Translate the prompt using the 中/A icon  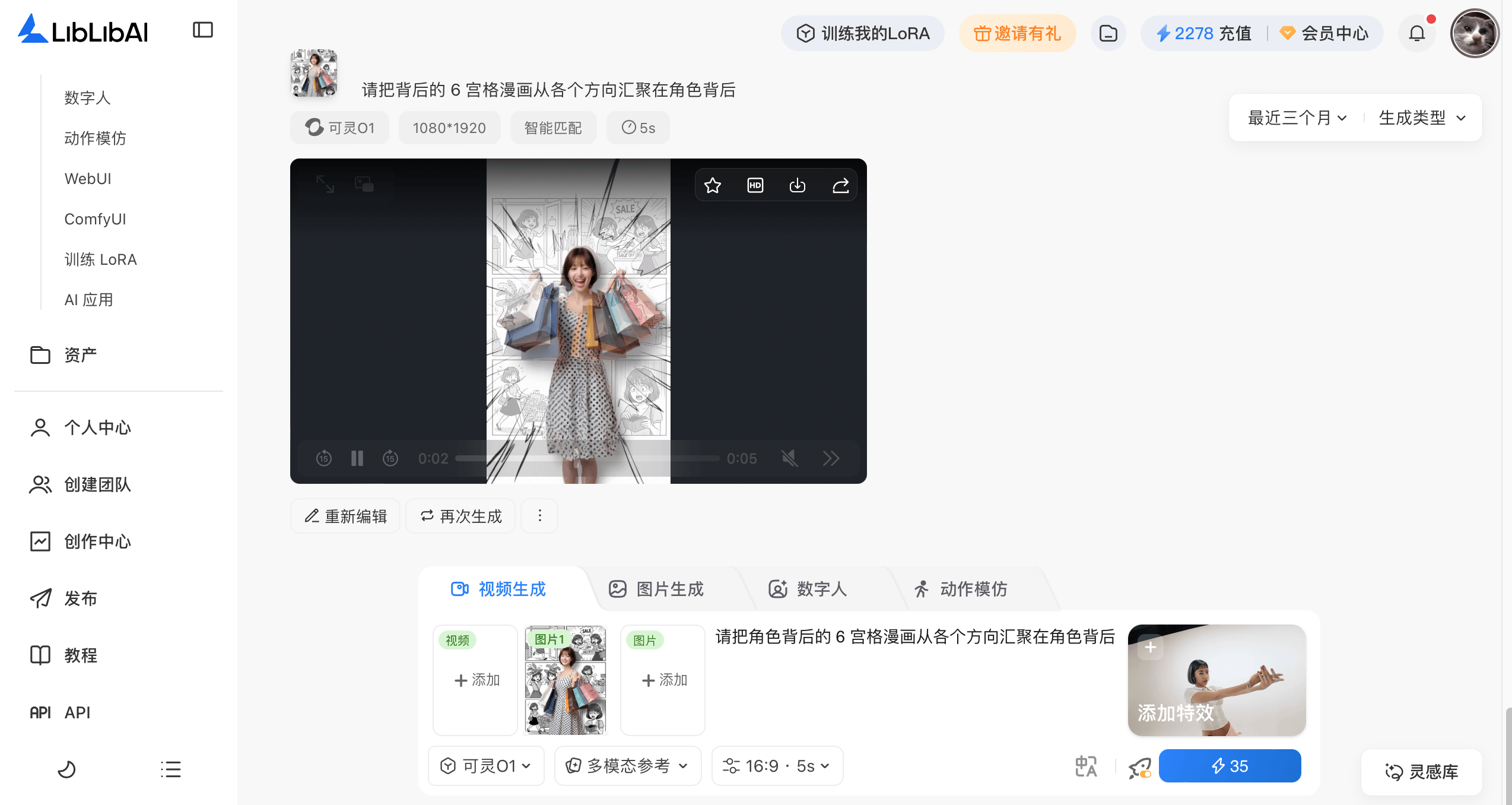(x=1086, y=766)
